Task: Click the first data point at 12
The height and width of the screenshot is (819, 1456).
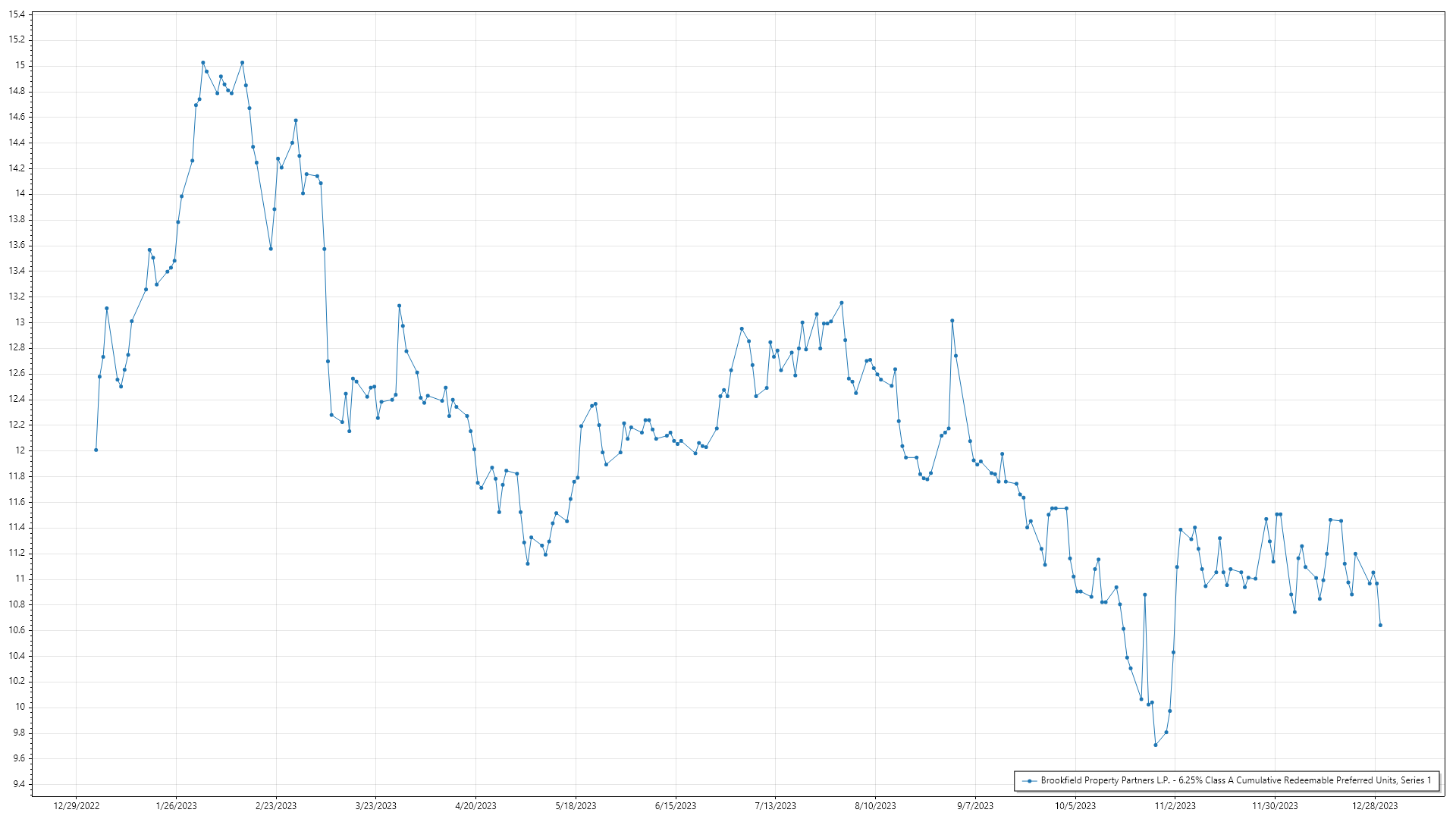Action: (x=96, y=450)
